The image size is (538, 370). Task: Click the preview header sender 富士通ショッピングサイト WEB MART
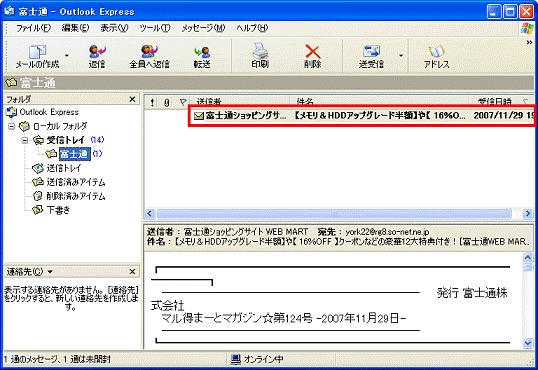click(246, 232)
